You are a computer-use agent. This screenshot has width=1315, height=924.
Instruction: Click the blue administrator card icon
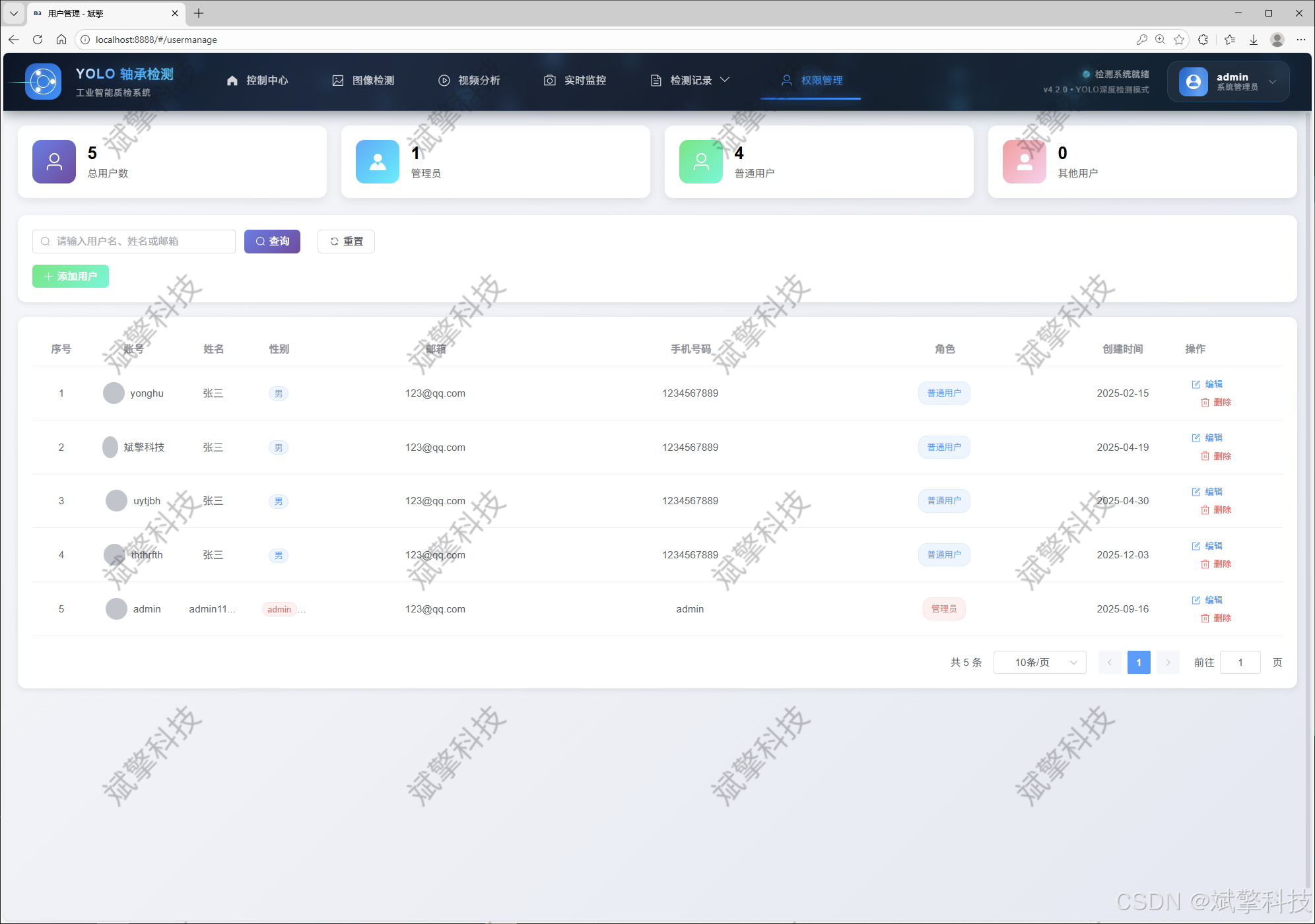tap(377, 162)
